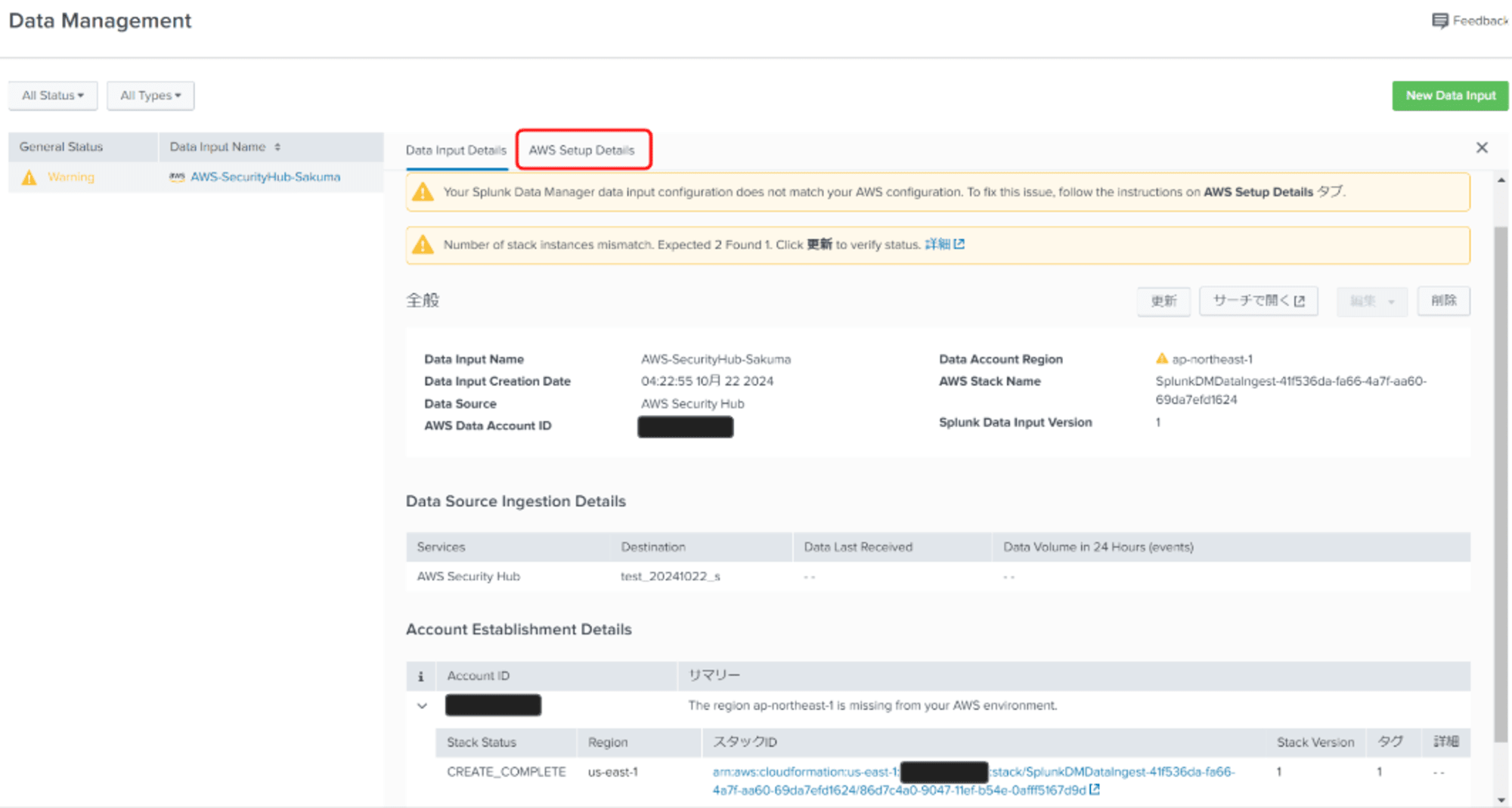This screenshot has height=808, width=1512.
Task: Click the Warning triangle icon in list row
Action: click(x=29, y=178)
